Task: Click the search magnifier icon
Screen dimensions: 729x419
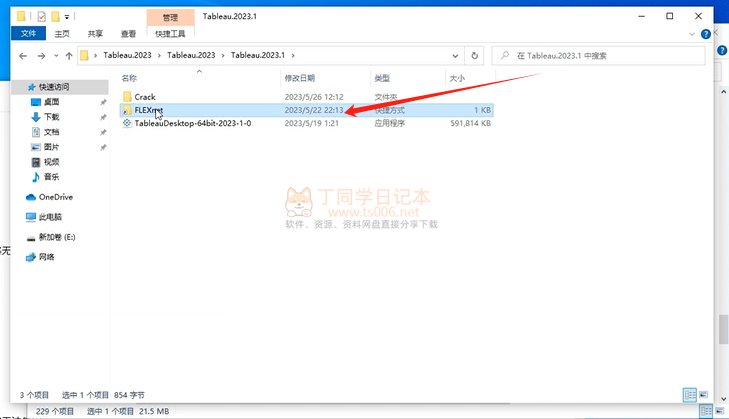Action: (x=504, y=55)
